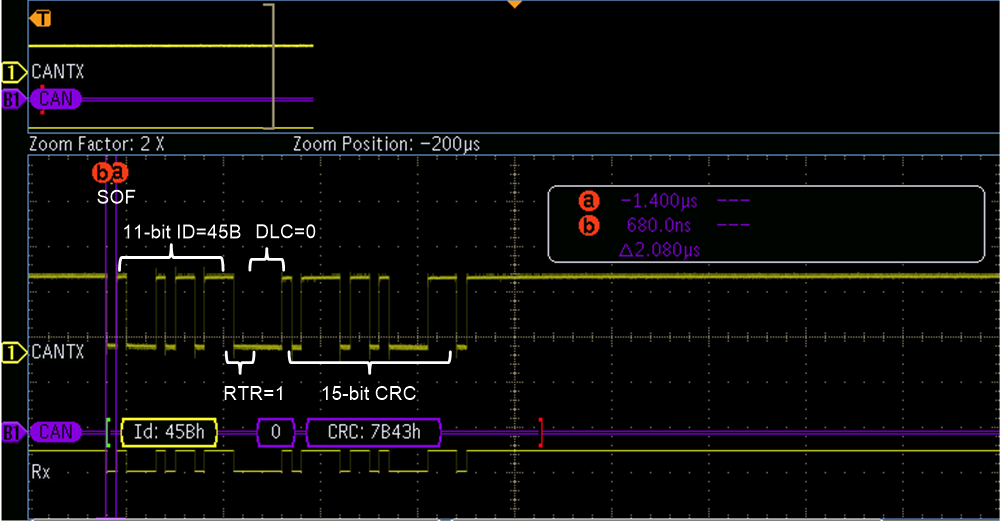Select the B1 bus badge in zoom view

point(13,432)
